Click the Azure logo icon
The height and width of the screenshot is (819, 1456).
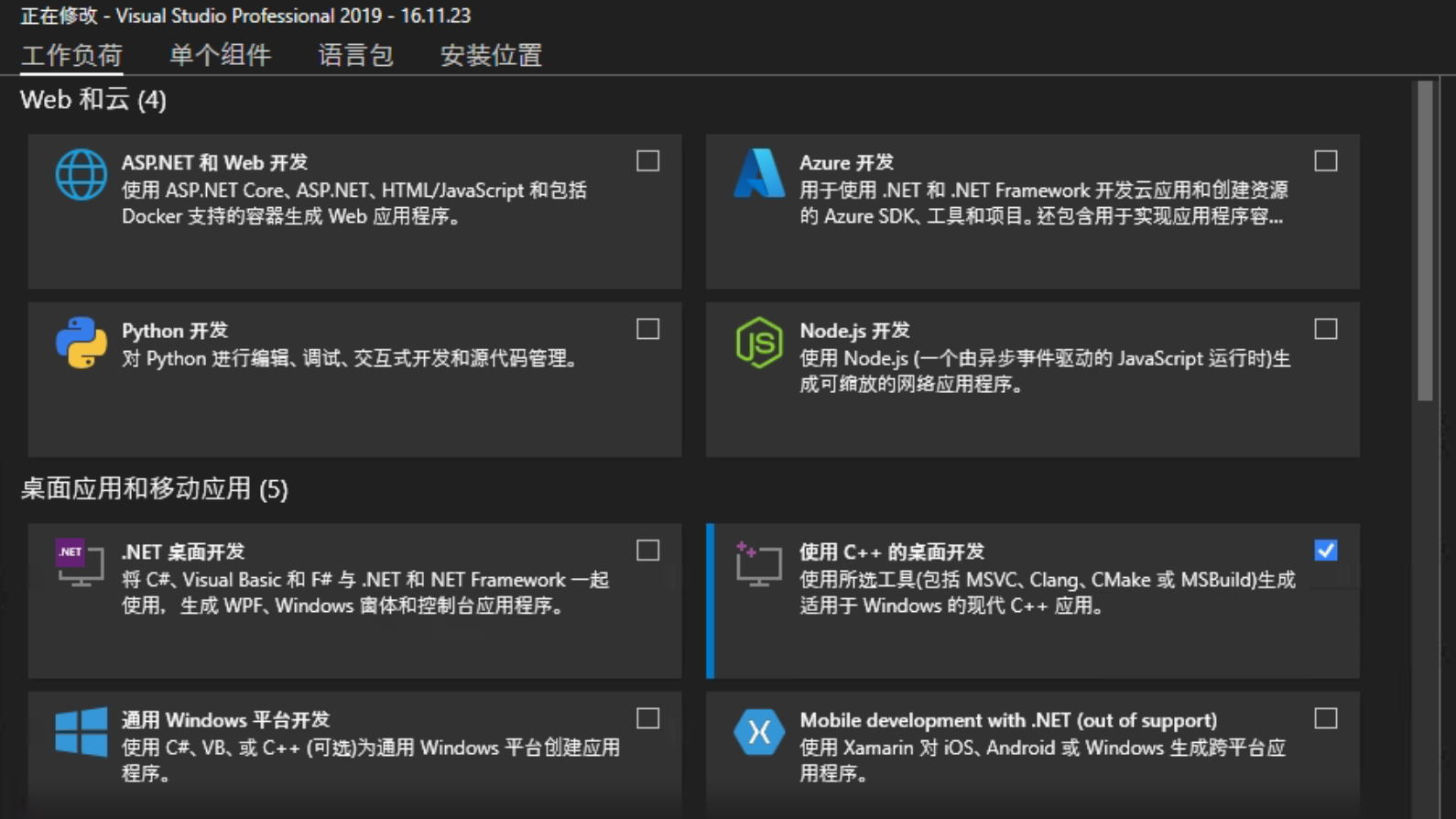click(x=759, y=173)
